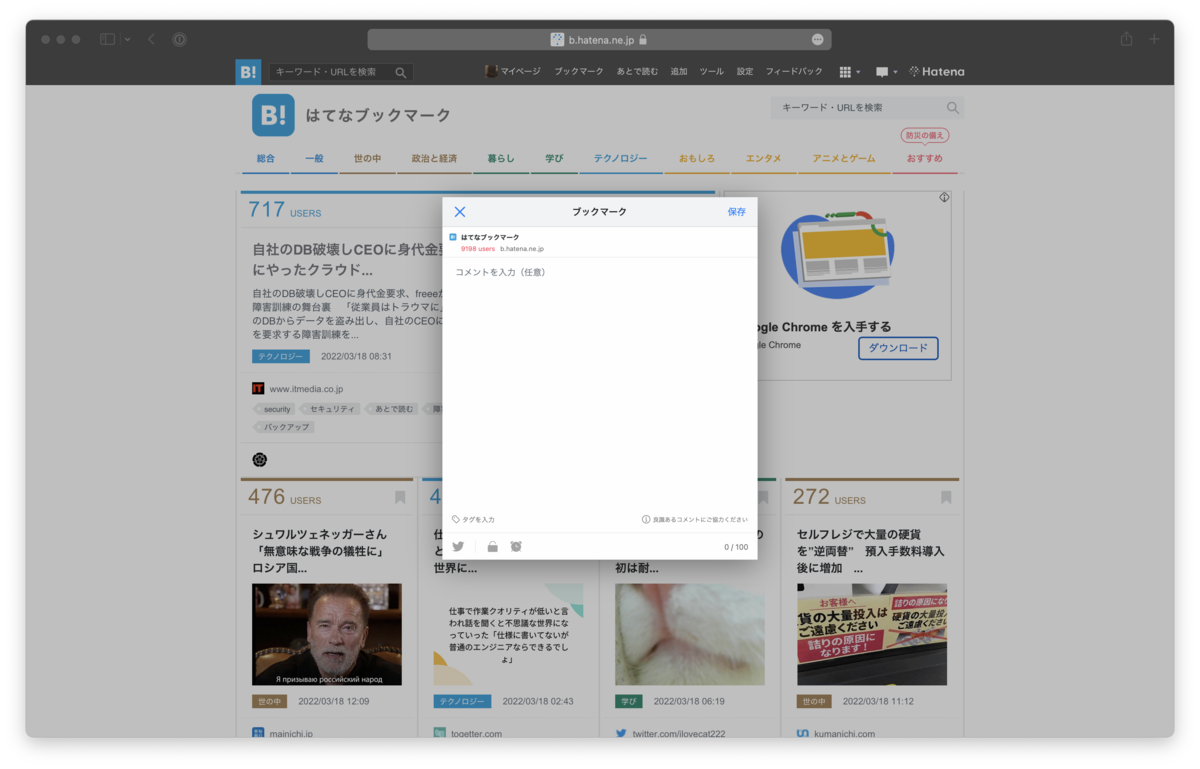Click the header キーワード・URLを検索 field

coord(857,108)
